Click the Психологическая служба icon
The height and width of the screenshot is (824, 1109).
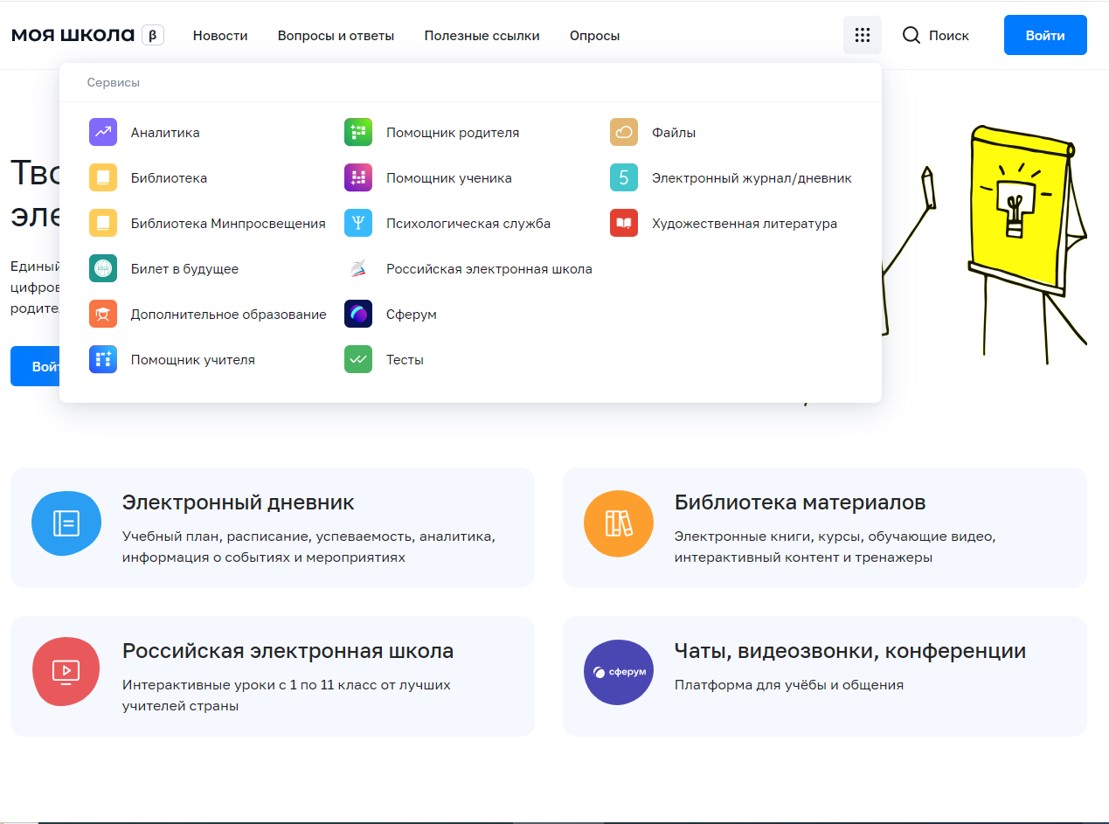(358, 224)
